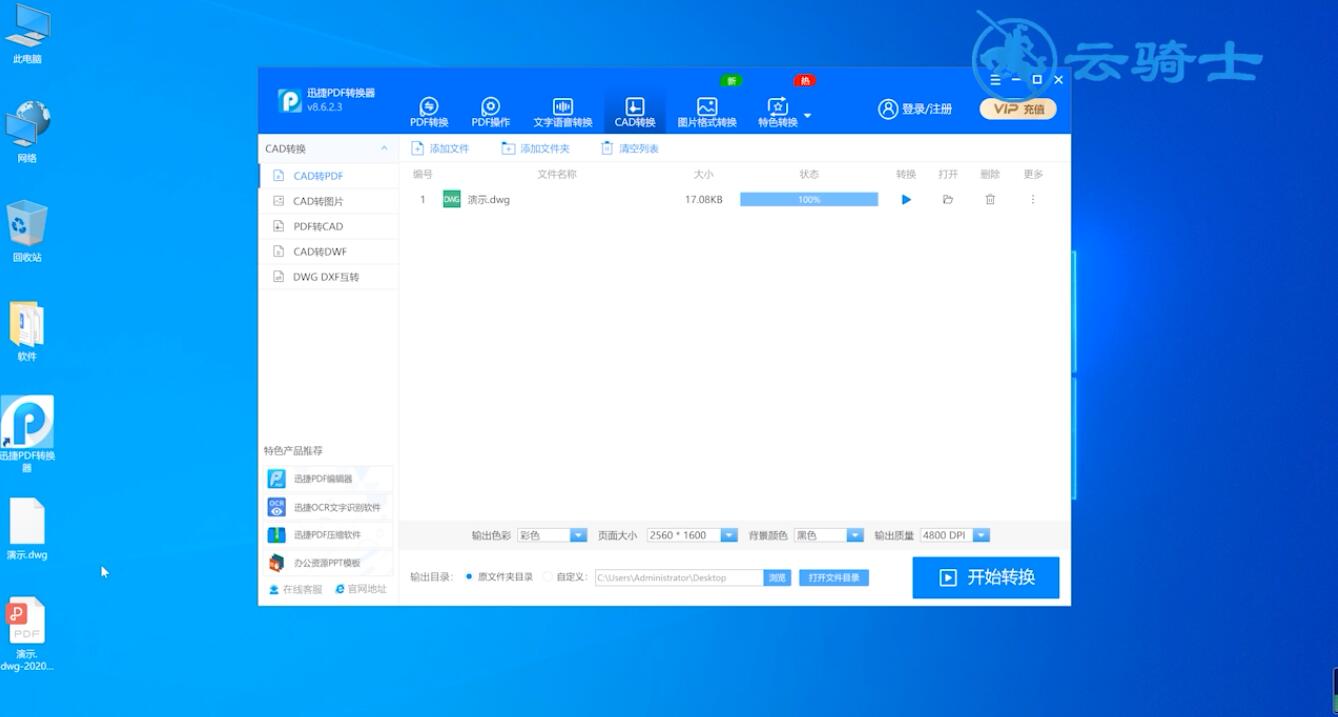Select CAD转DWF in sidebar
Screen dimensions: 1338x717
coord(328,252)
